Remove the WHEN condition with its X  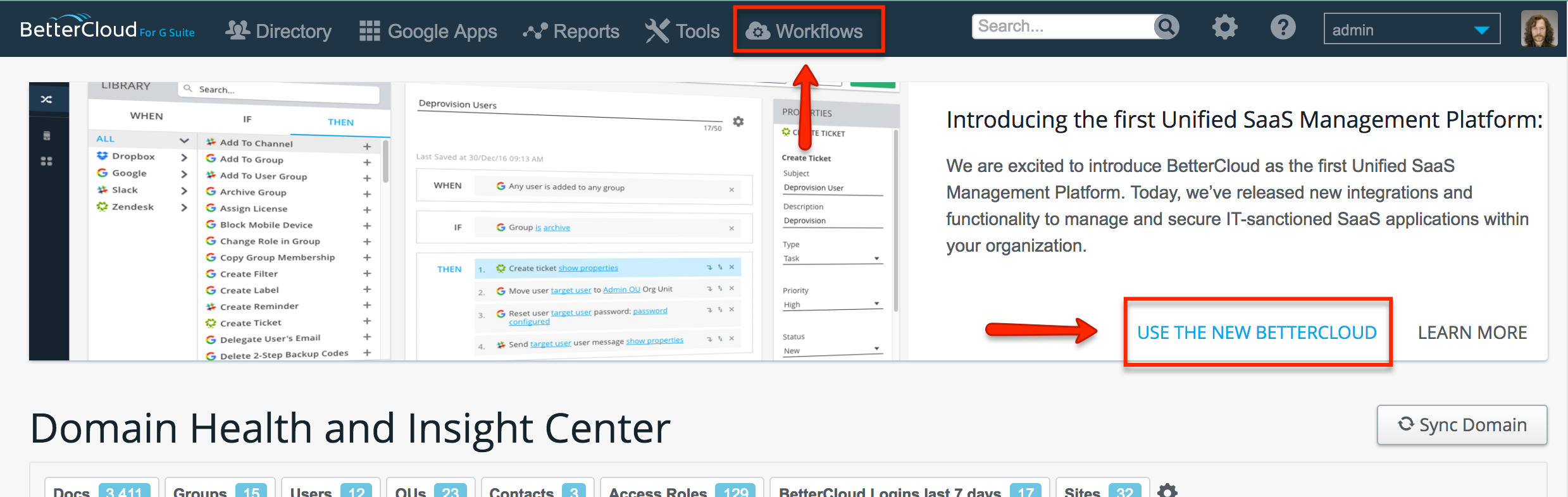(x=731, y=190)
